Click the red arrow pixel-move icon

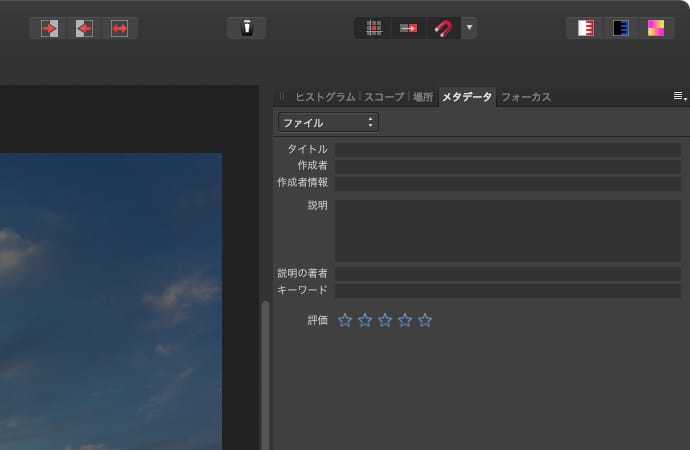click(408, 28)
